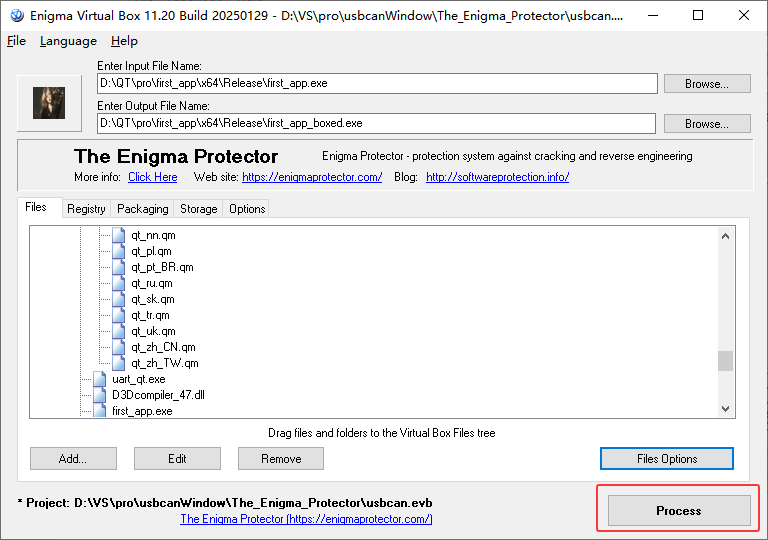Click the Enter Output File Name field
768x540 pixels.
coord(376,123)
